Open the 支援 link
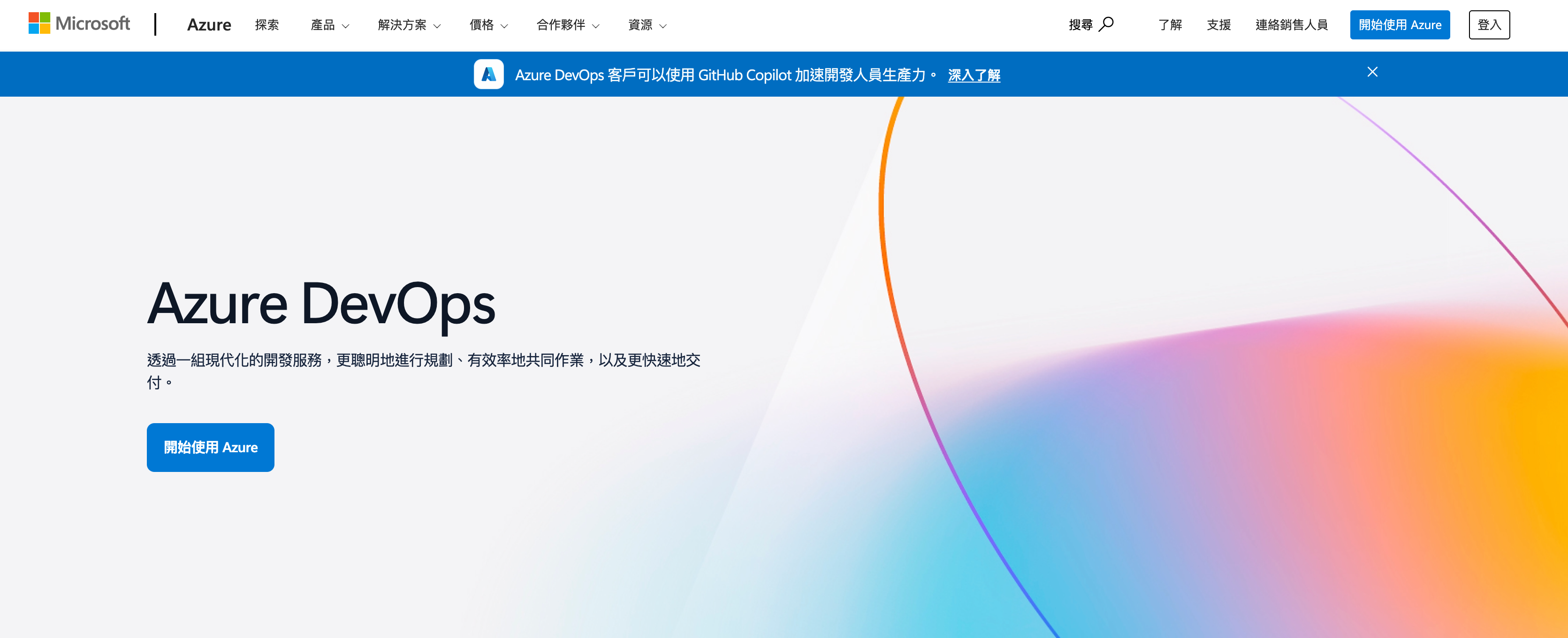 [1218, 25]
